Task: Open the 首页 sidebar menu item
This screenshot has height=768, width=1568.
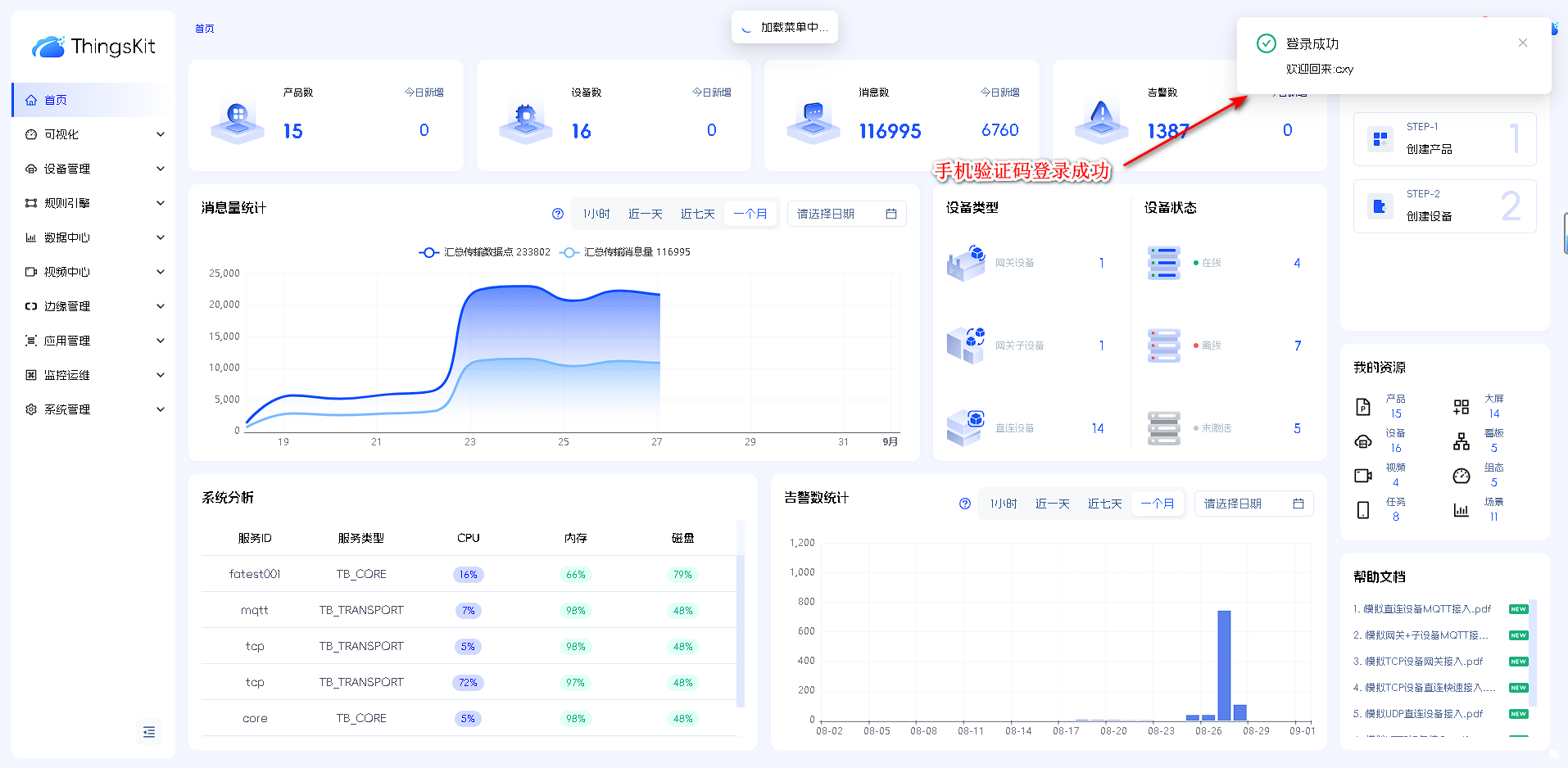Action: (x=56, y=100)
